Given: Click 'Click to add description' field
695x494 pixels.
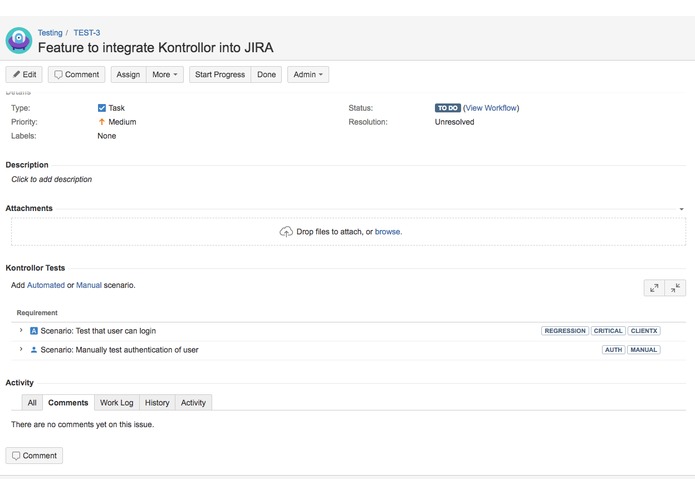Looking at the screenshot, I should (51, 179).
